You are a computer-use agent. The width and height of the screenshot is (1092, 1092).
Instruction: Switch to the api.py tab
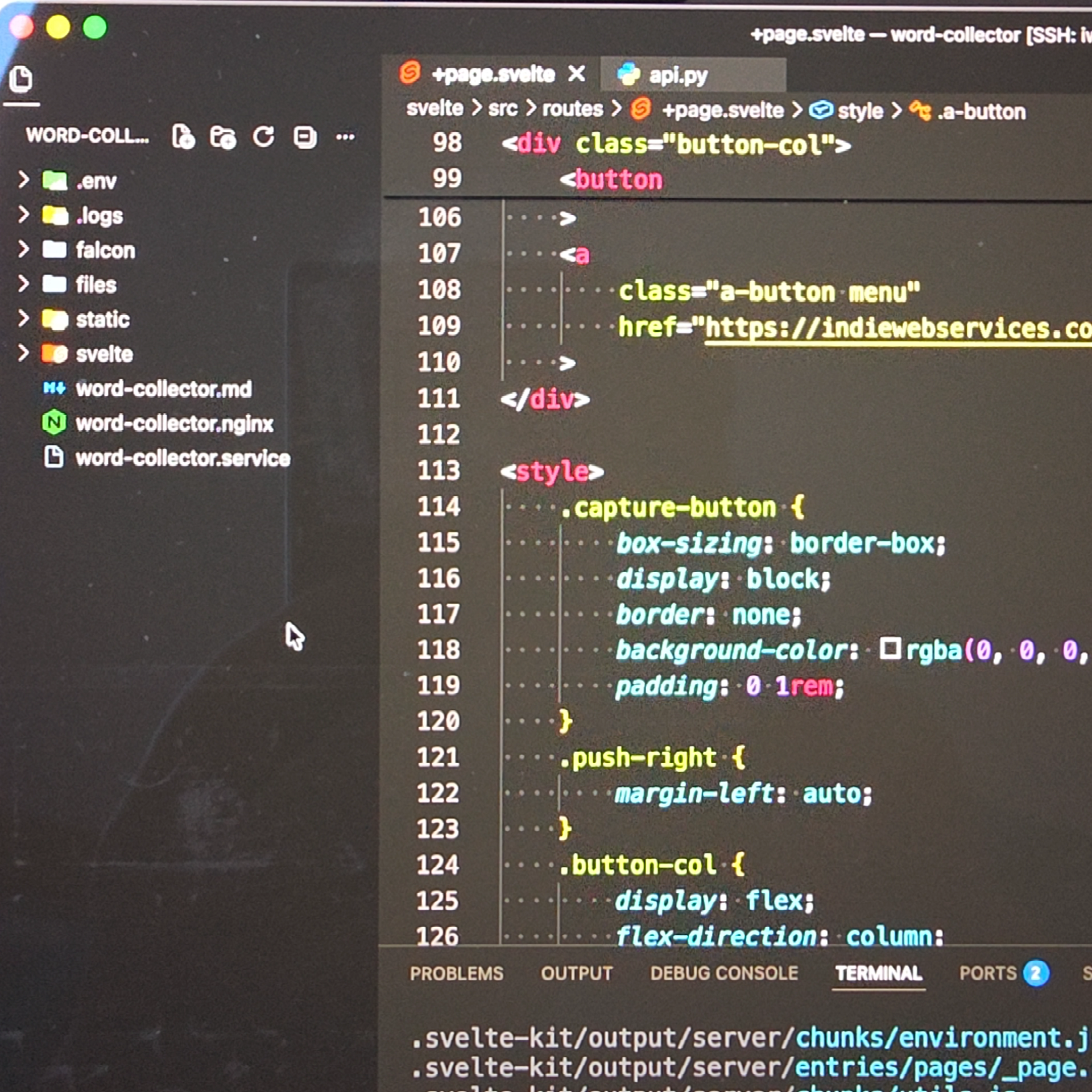[x=677, y=75]
